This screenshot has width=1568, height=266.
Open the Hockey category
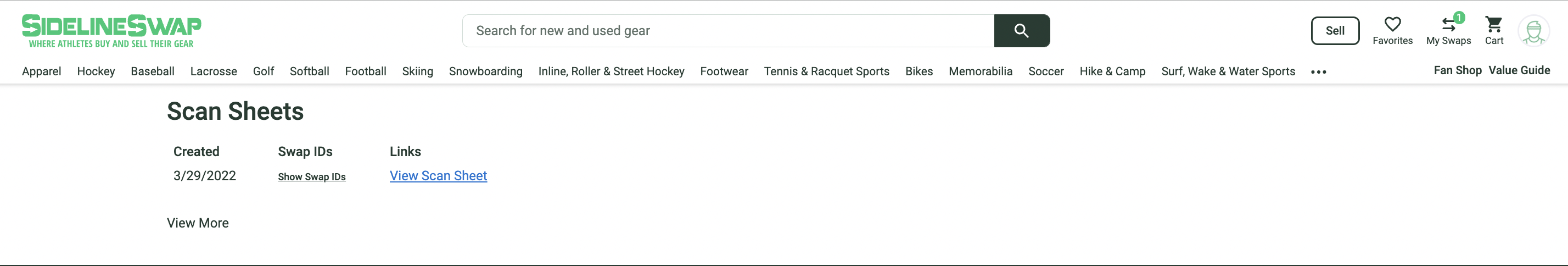click(96, 71)
